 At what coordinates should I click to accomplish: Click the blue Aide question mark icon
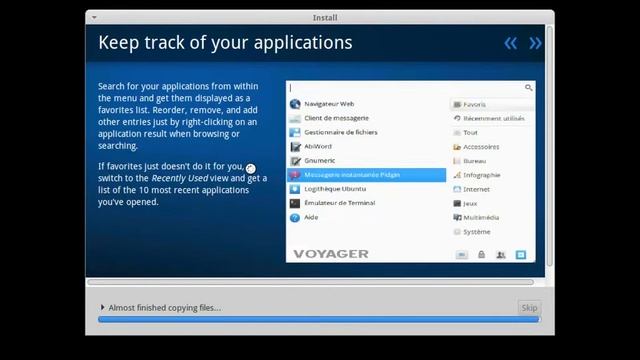(x=295, y=218)
